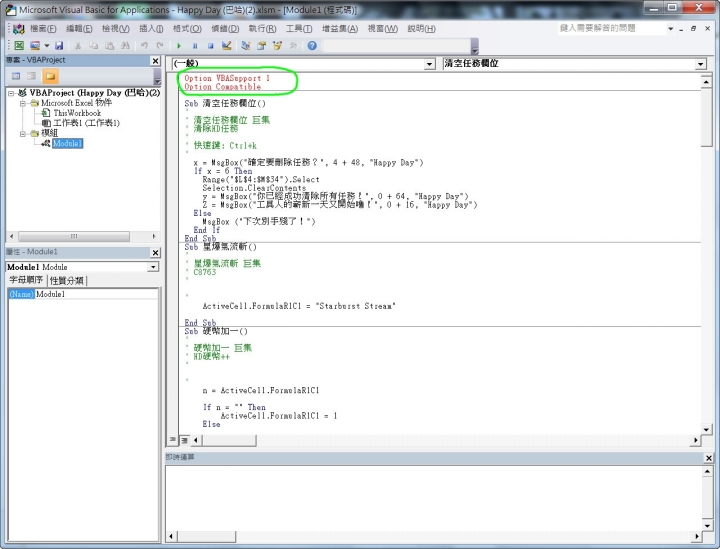
Task: Click the help question input box
Action: pos(611,28)
